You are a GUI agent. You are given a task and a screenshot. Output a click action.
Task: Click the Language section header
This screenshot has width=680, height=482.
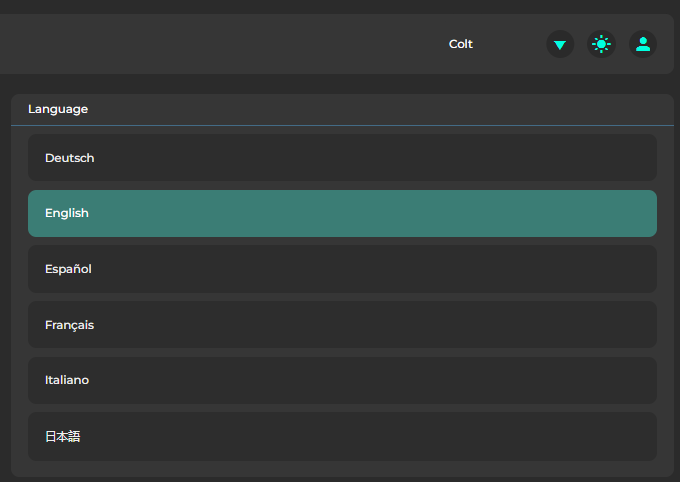(x=58, y=109)
